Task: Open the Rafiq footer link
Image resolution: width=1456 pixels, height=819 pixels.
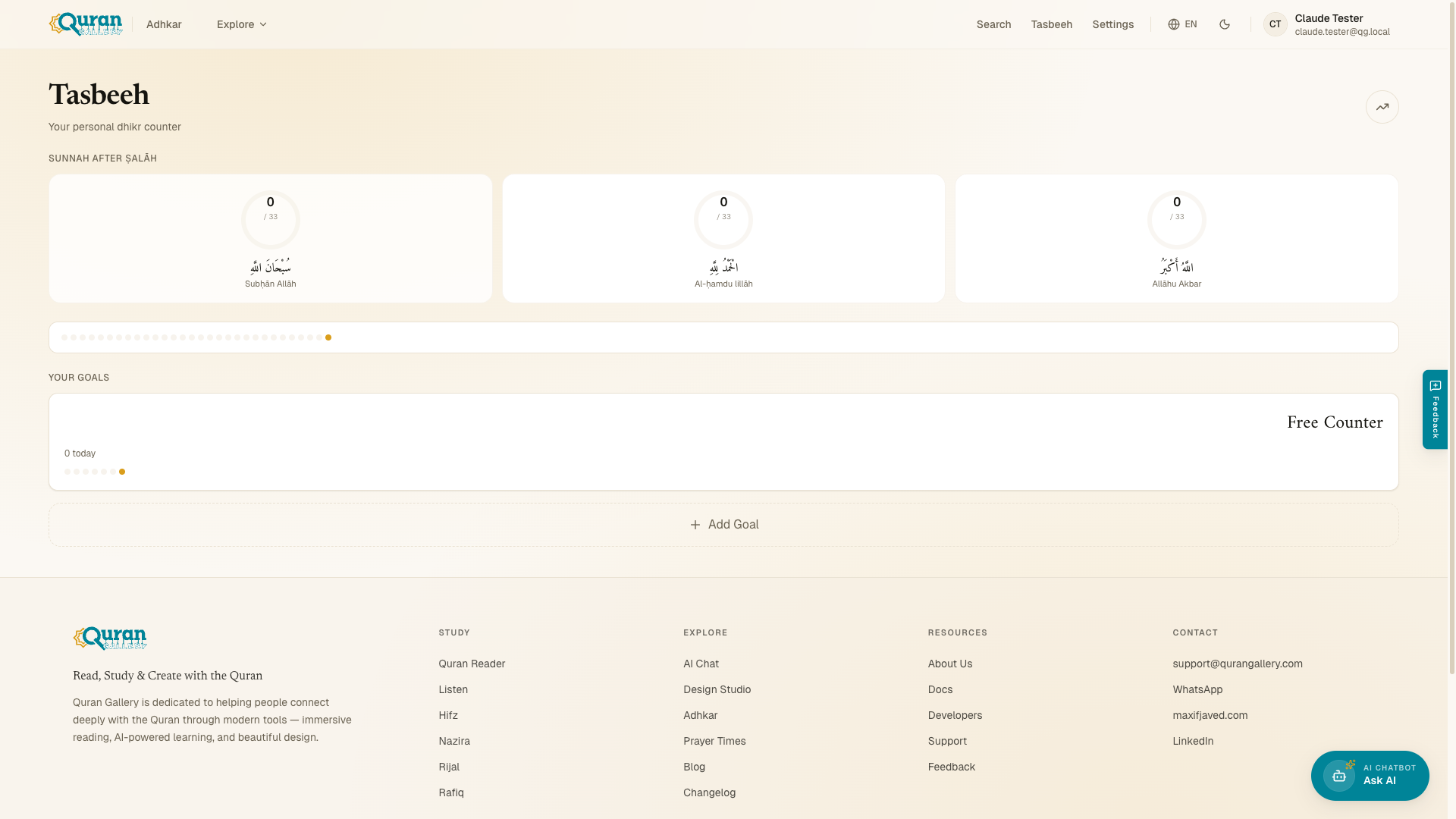Action: click(x=451, y=792)
